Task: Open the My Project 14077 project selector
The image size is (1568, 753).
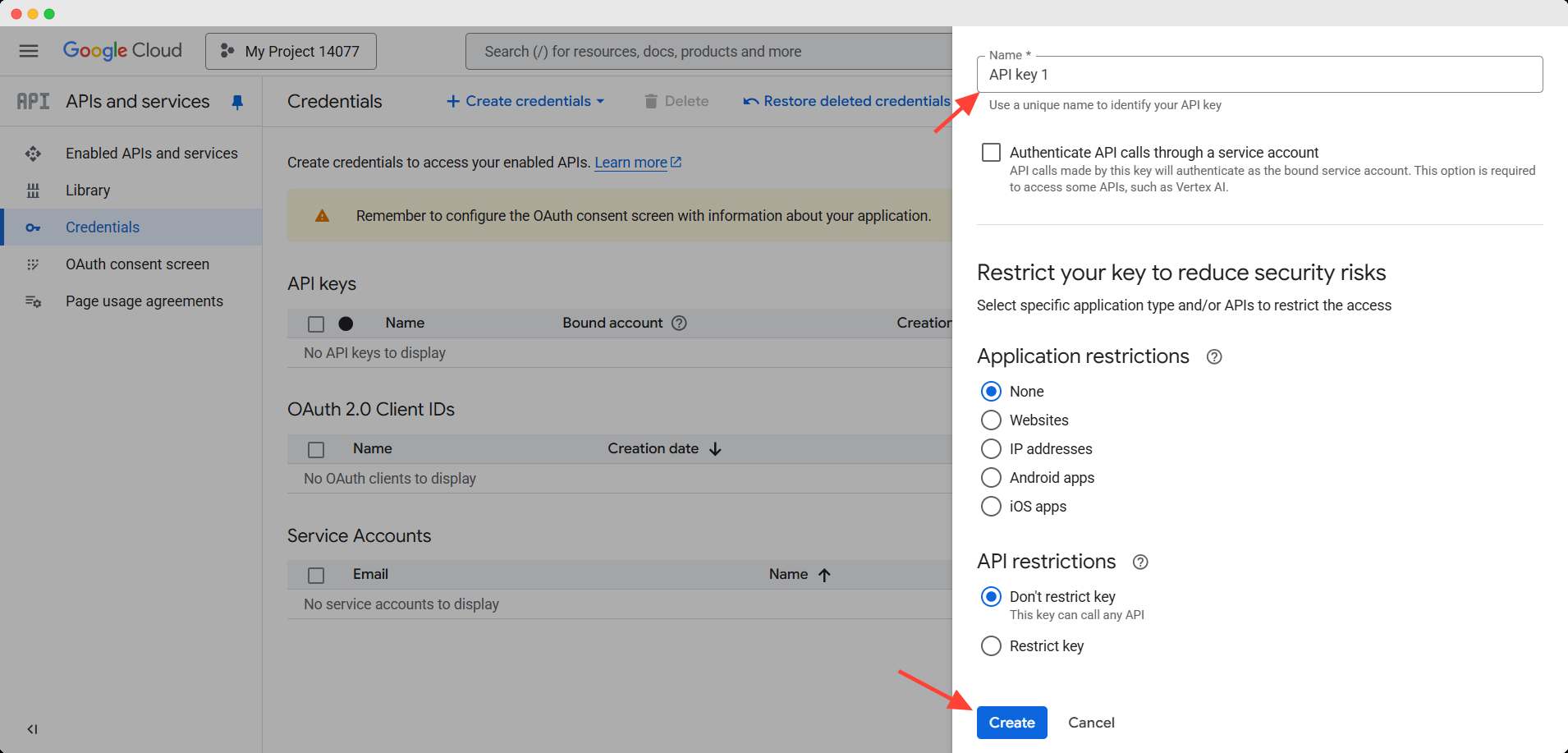Action: pos(291,50)
